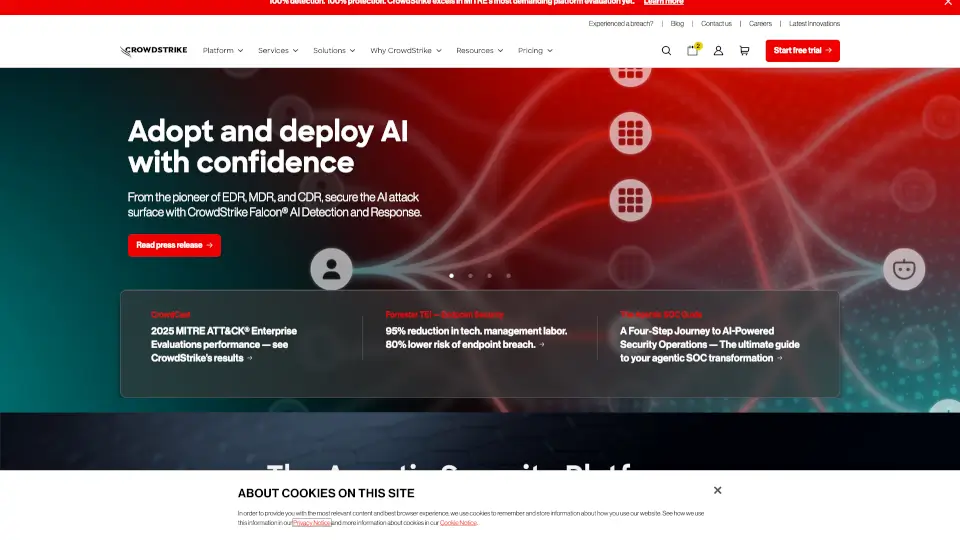Expand the Resources menu
This screenshot has width=960, height=540.
(479, 51)
